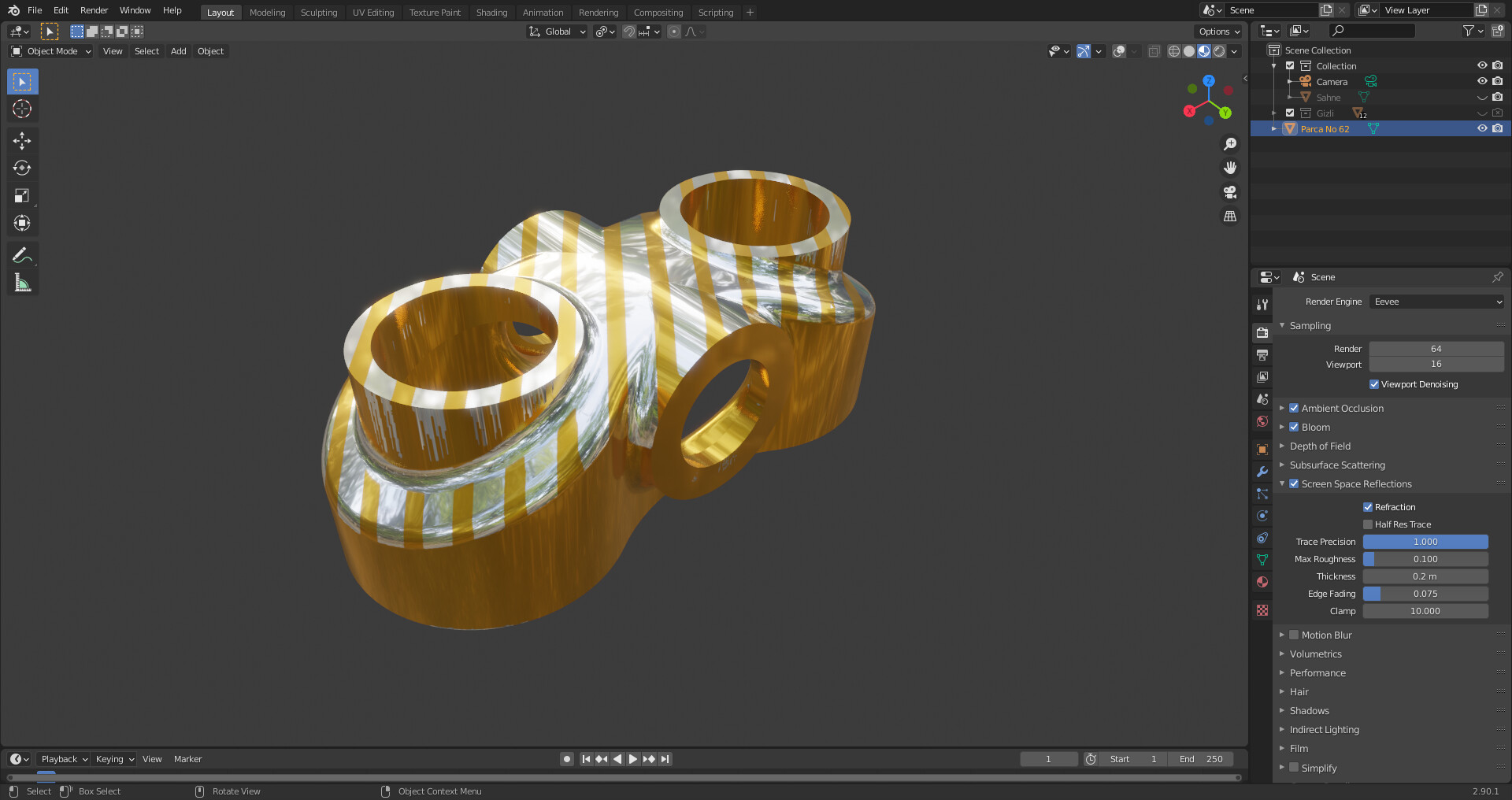Open the Render Engine dropdown
The width and height of the screenshot is (1512, 800).
tap(1437, 302)
